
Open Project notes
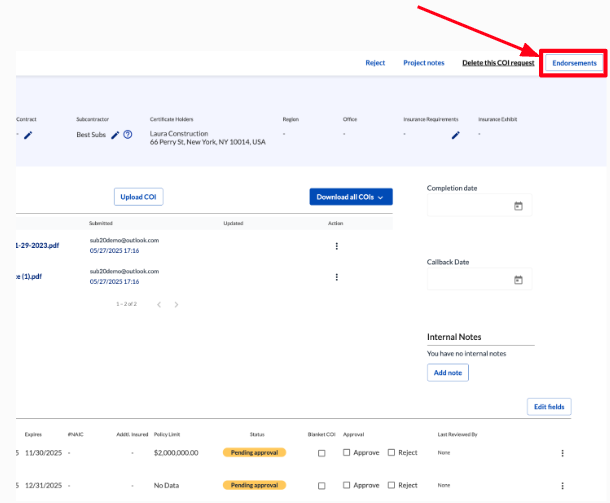tap(424, 63)
